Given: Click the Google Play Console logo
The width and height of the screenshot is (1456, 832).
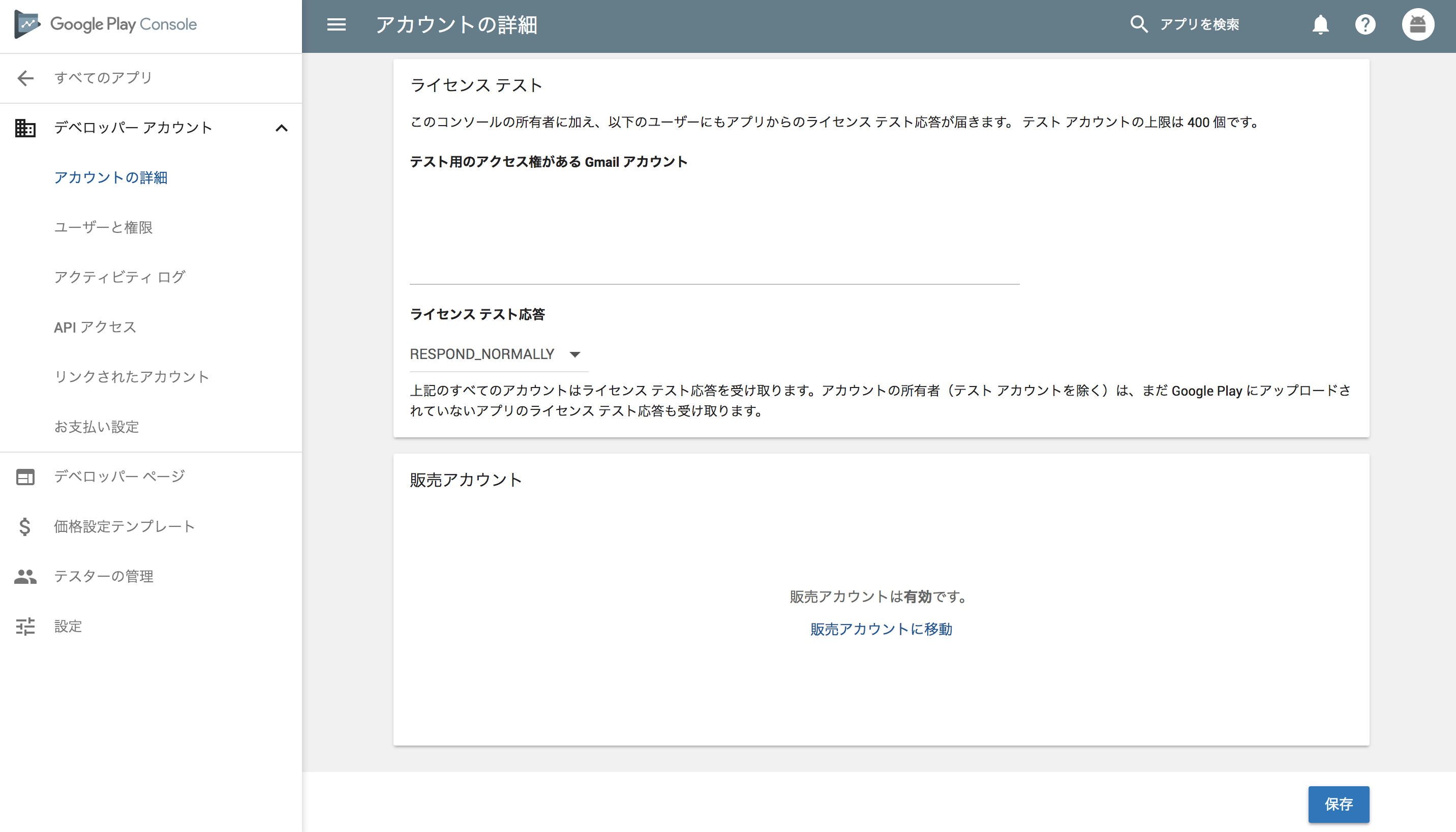Looking at the screenshot, I should point(106,24).
